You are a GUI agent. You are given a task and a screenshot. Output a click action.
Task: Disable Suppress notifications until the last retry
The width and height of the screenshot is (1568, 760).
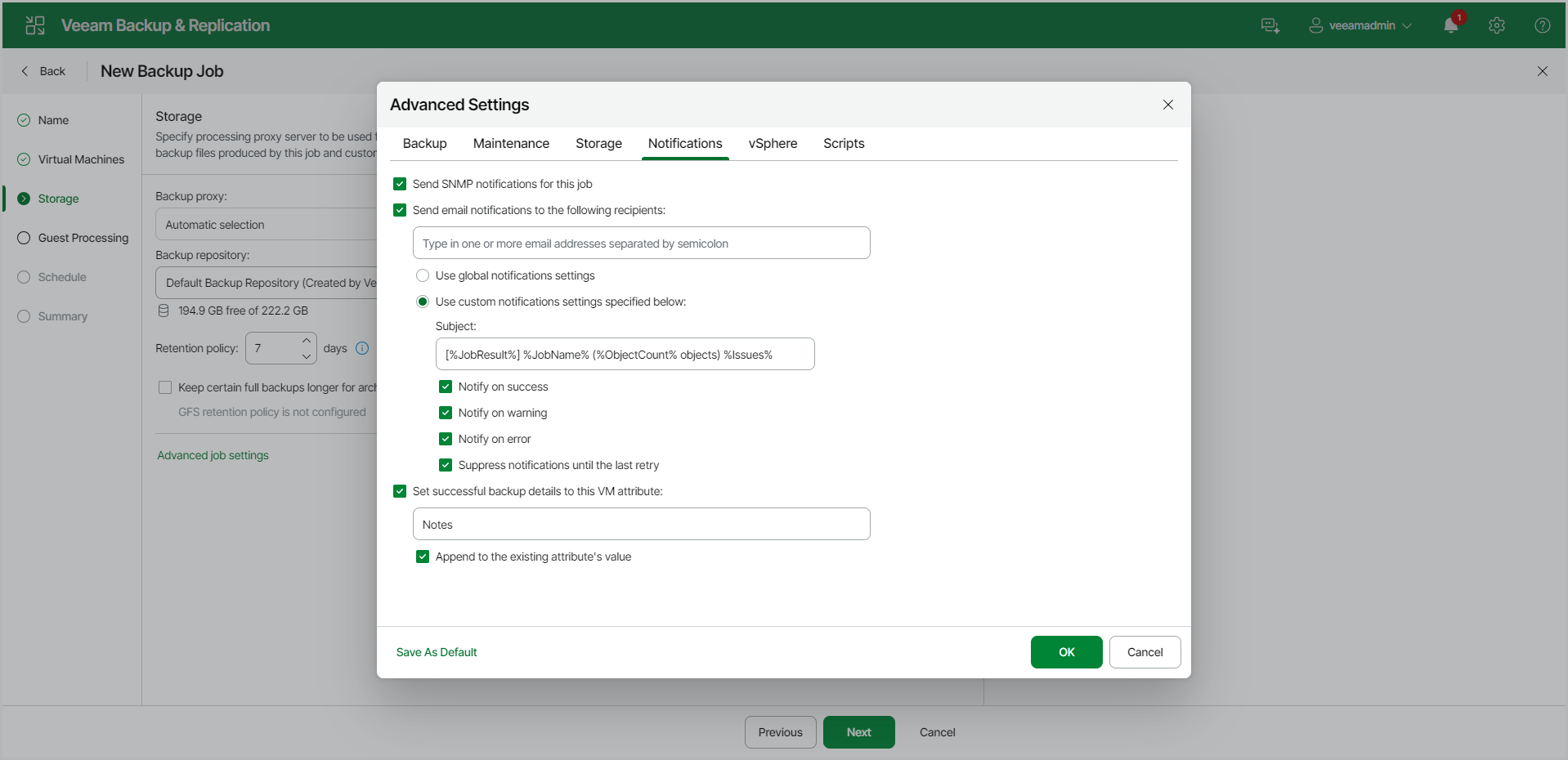446,465
